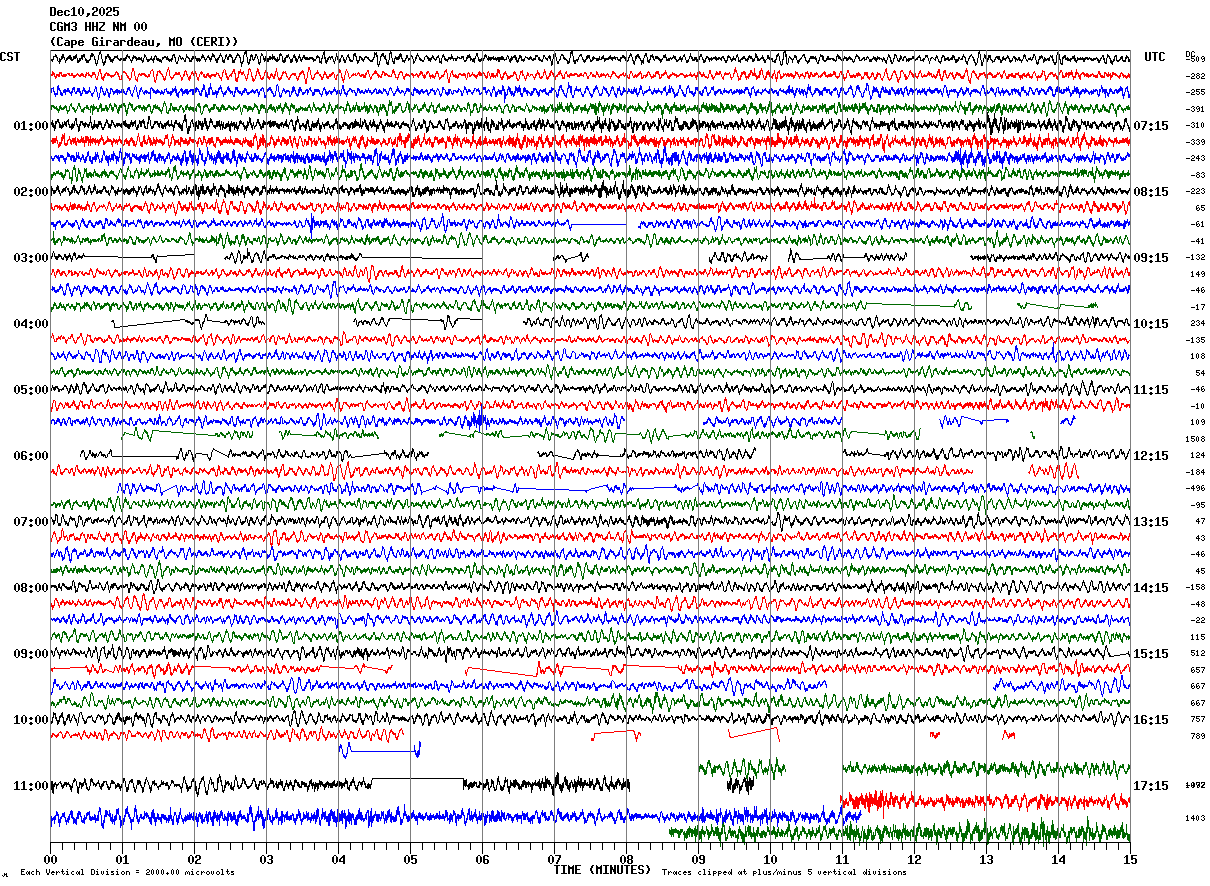
Task: Click the 12:15 UTC time label
Action: [1151, 456]
